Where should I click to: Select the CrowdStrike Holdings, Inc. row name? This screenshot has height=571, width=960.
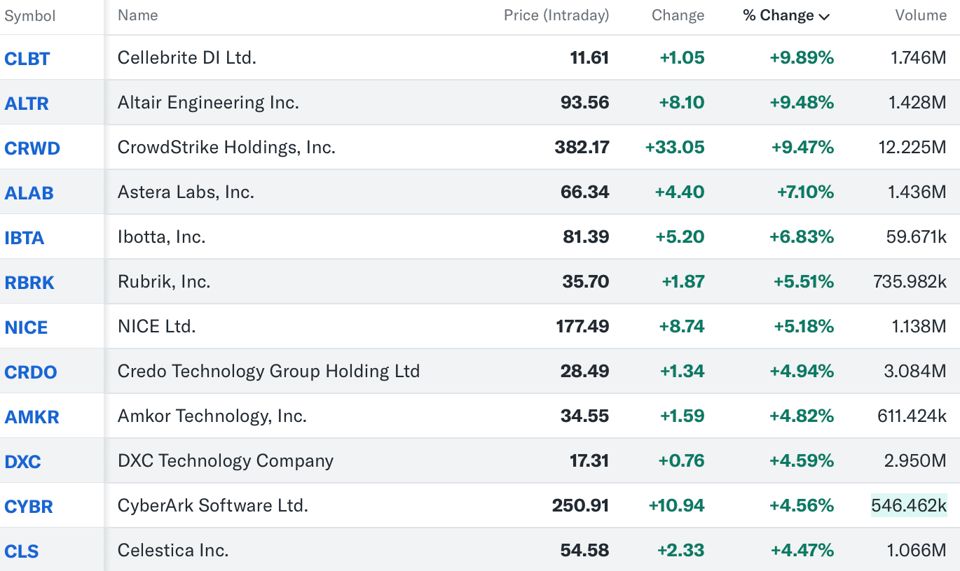(x=226, y=147)
